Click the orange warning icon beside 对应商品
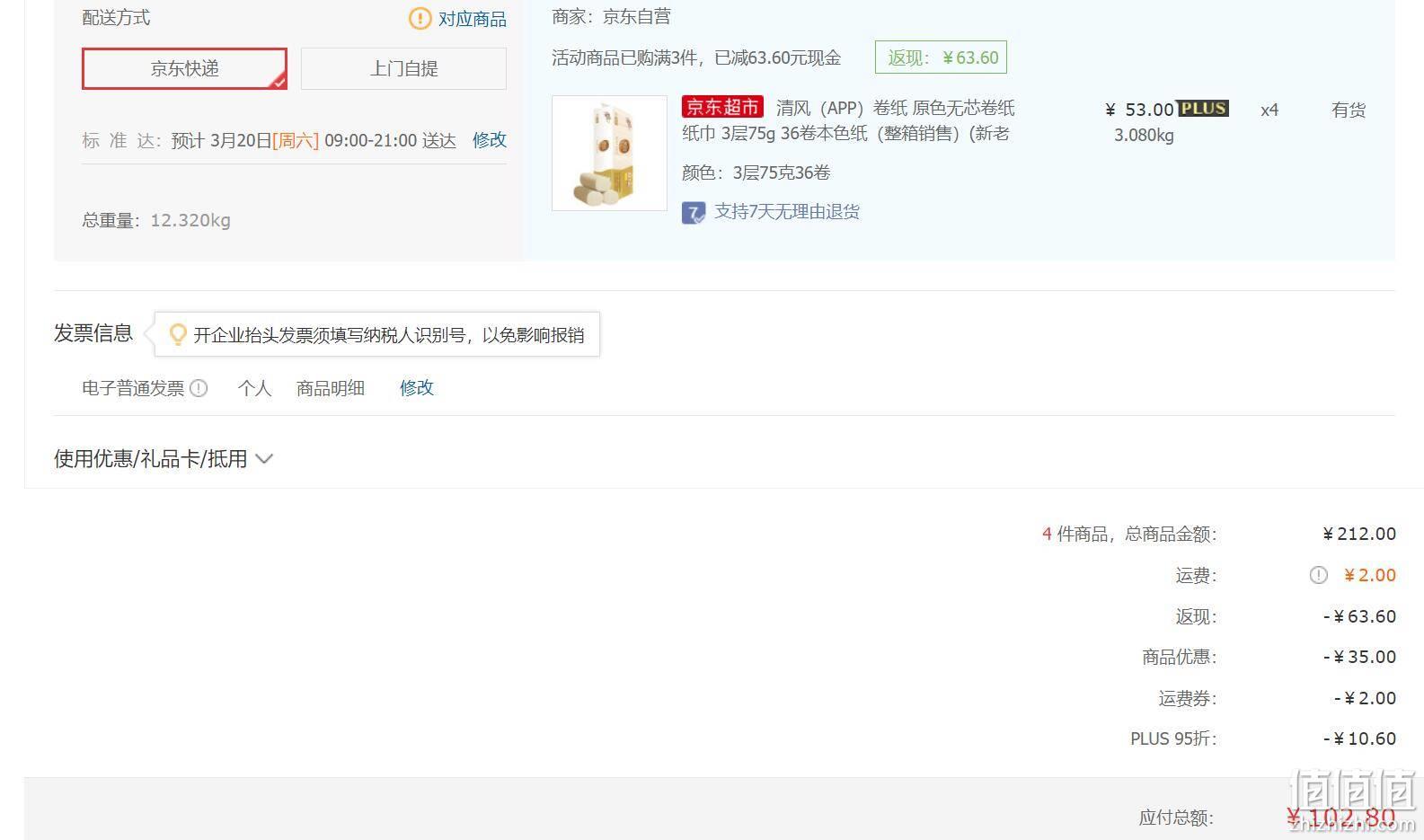 point(420,18)
